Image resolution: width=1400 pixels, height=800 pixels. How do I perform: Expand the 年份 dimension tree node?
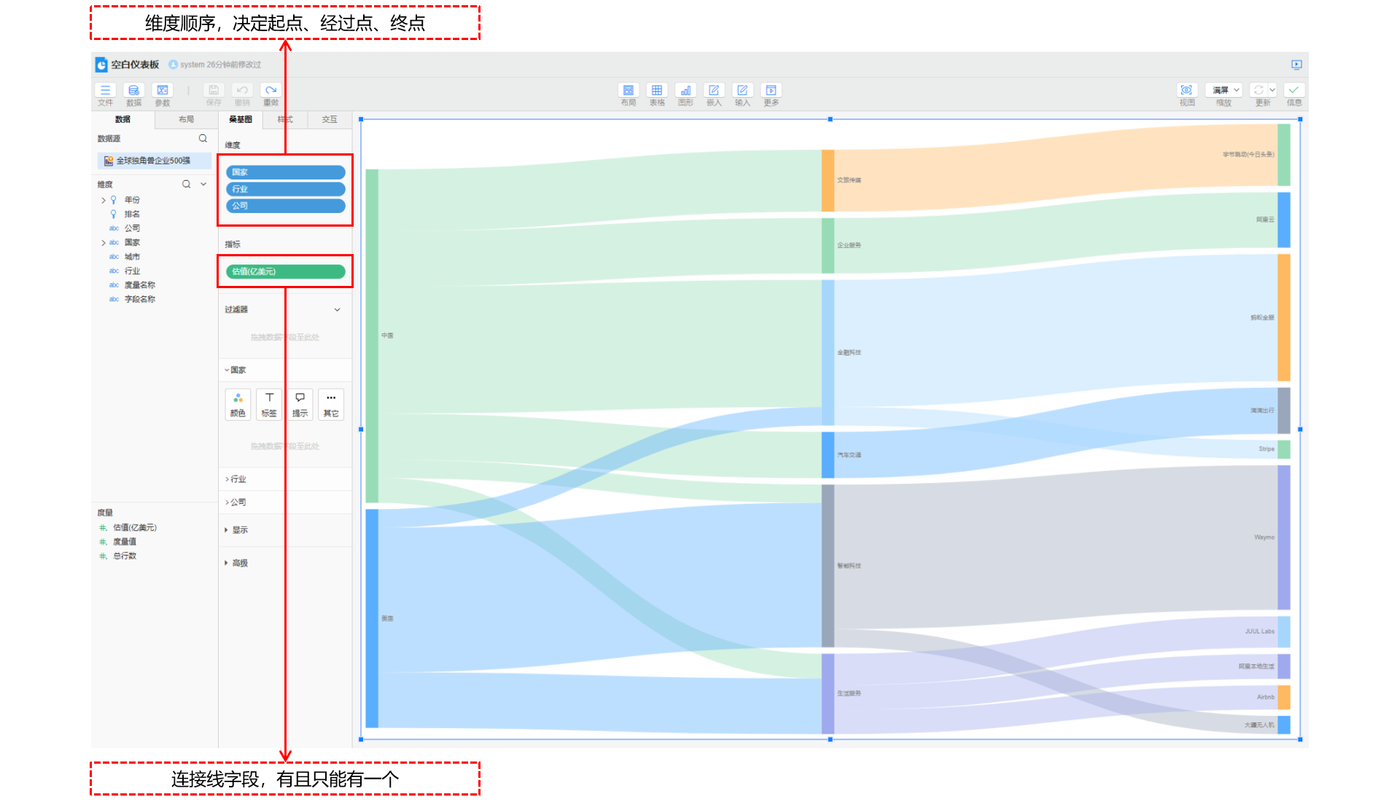click(x=103, y=200)
